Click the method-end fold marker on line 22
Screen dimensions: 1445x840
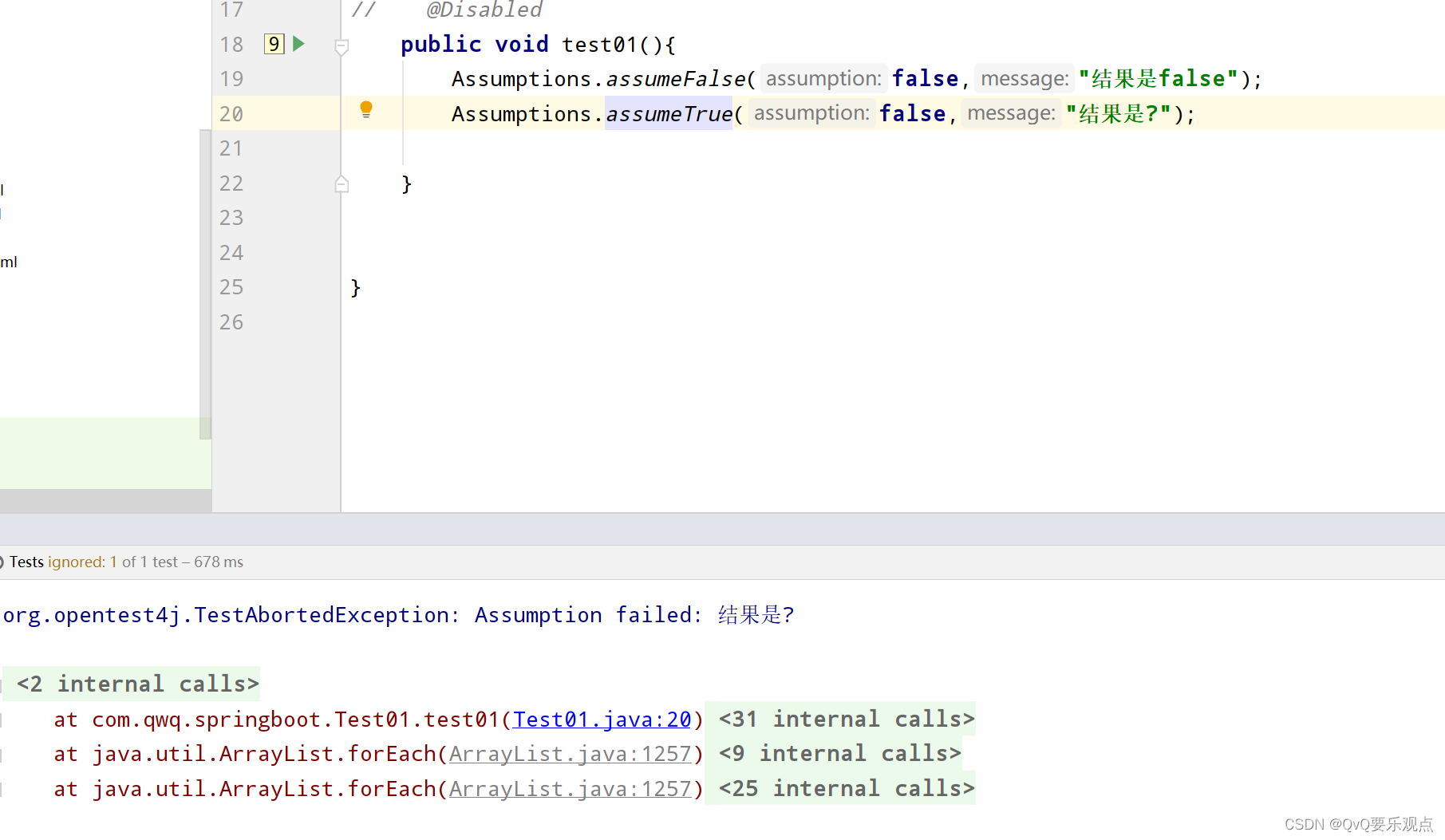[x=342, y=184]
